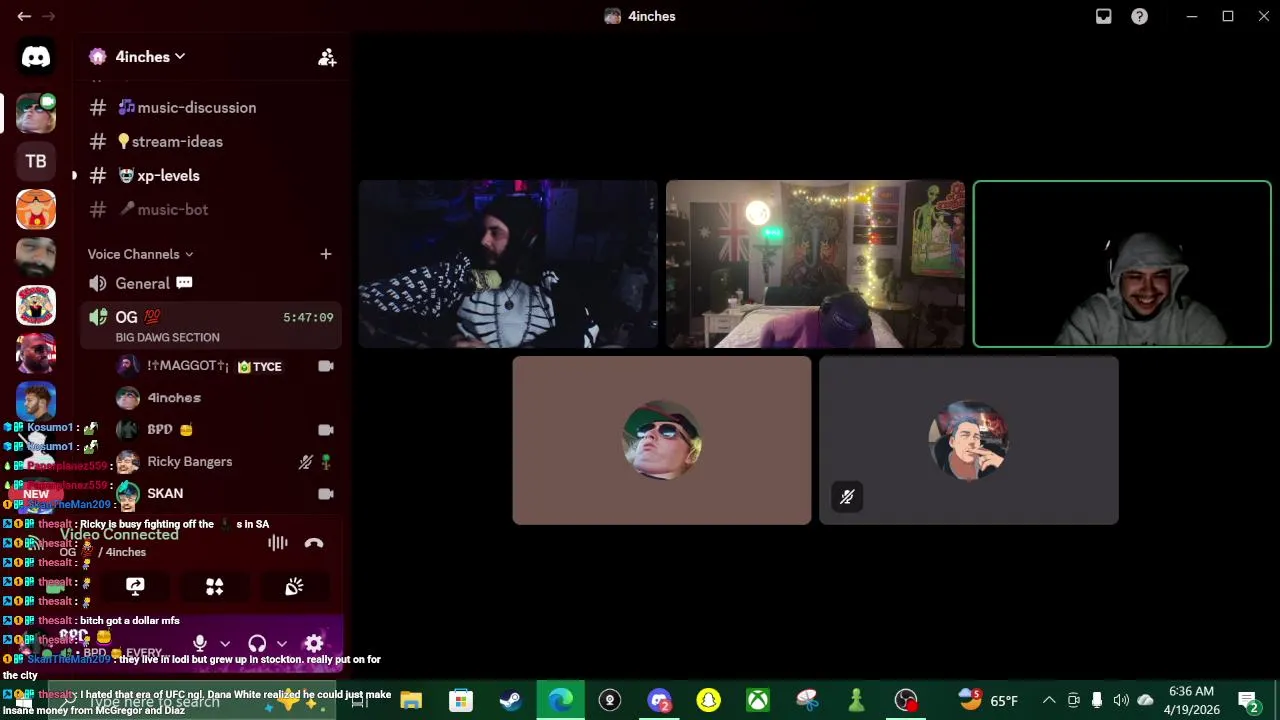Click the camera icon on SKAN's row

(325, 494)
